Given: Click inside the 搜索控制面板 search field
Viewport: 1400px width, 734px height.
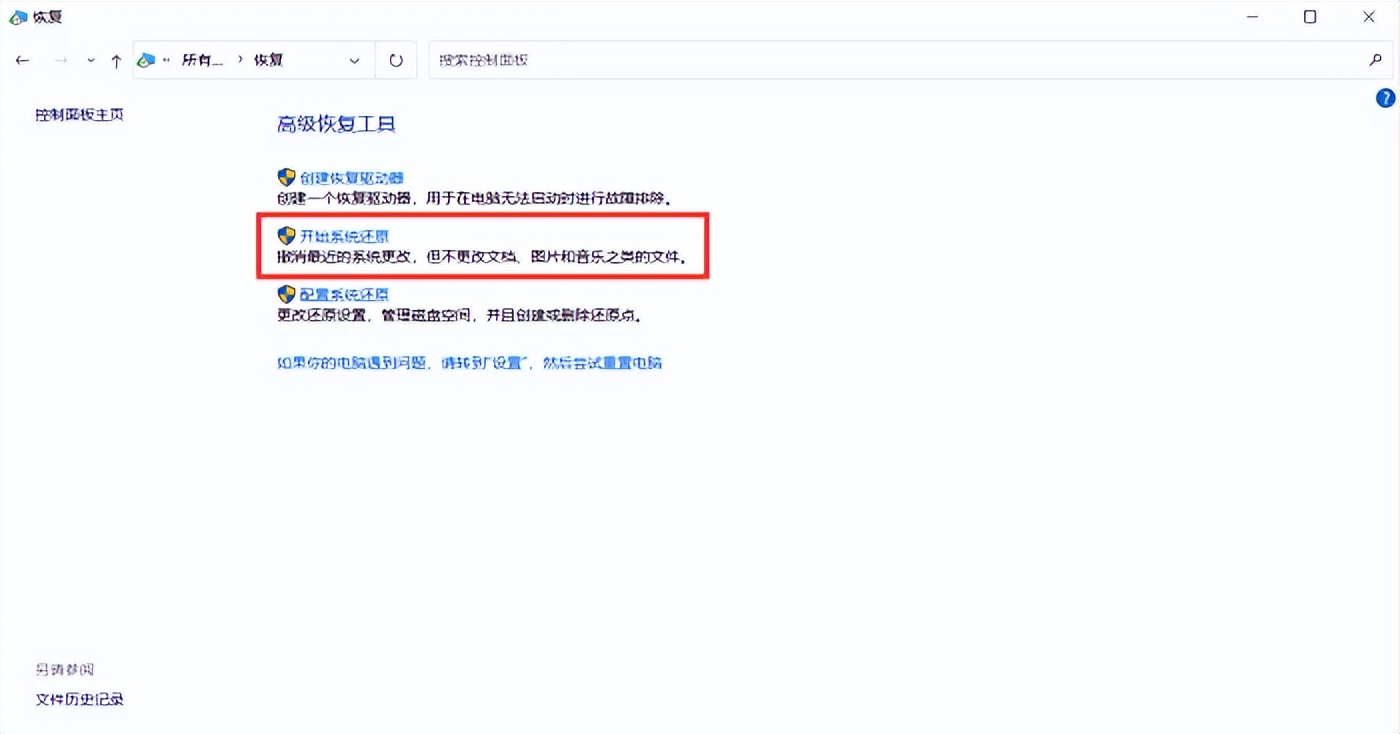Looking at the screenshot, I should pyautogui.click(x=700, y=60).
